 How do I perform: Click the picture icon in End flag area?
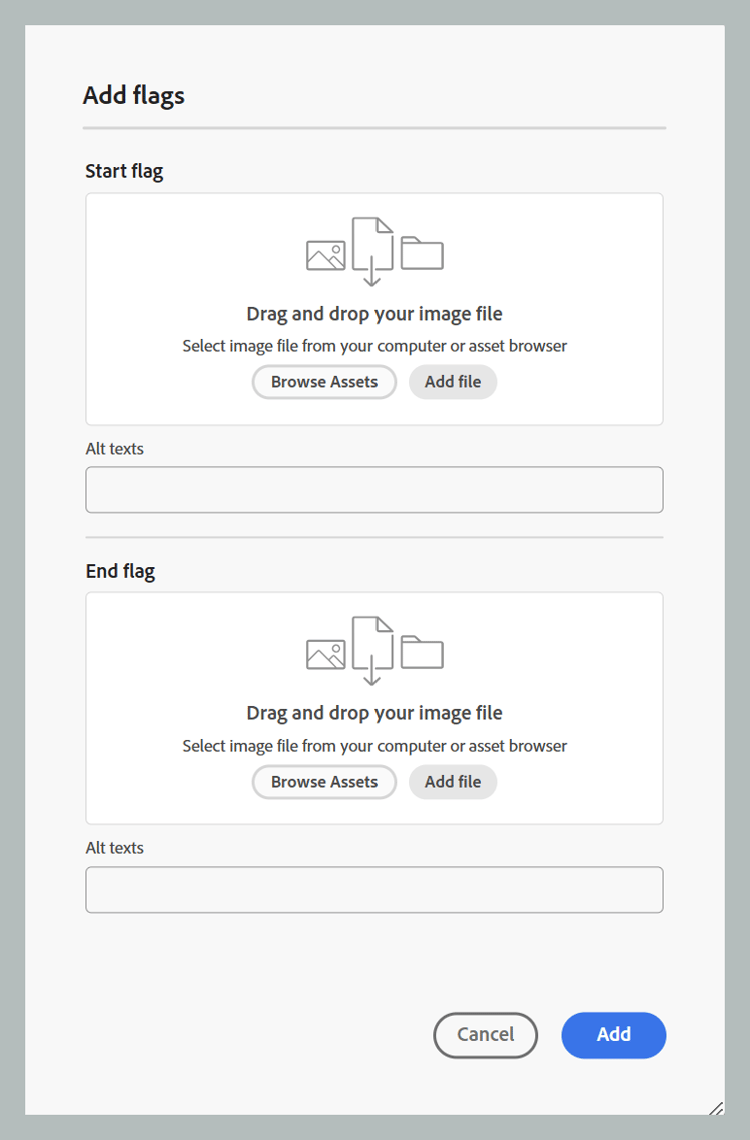pyautogui.click(x=326, y=654)
